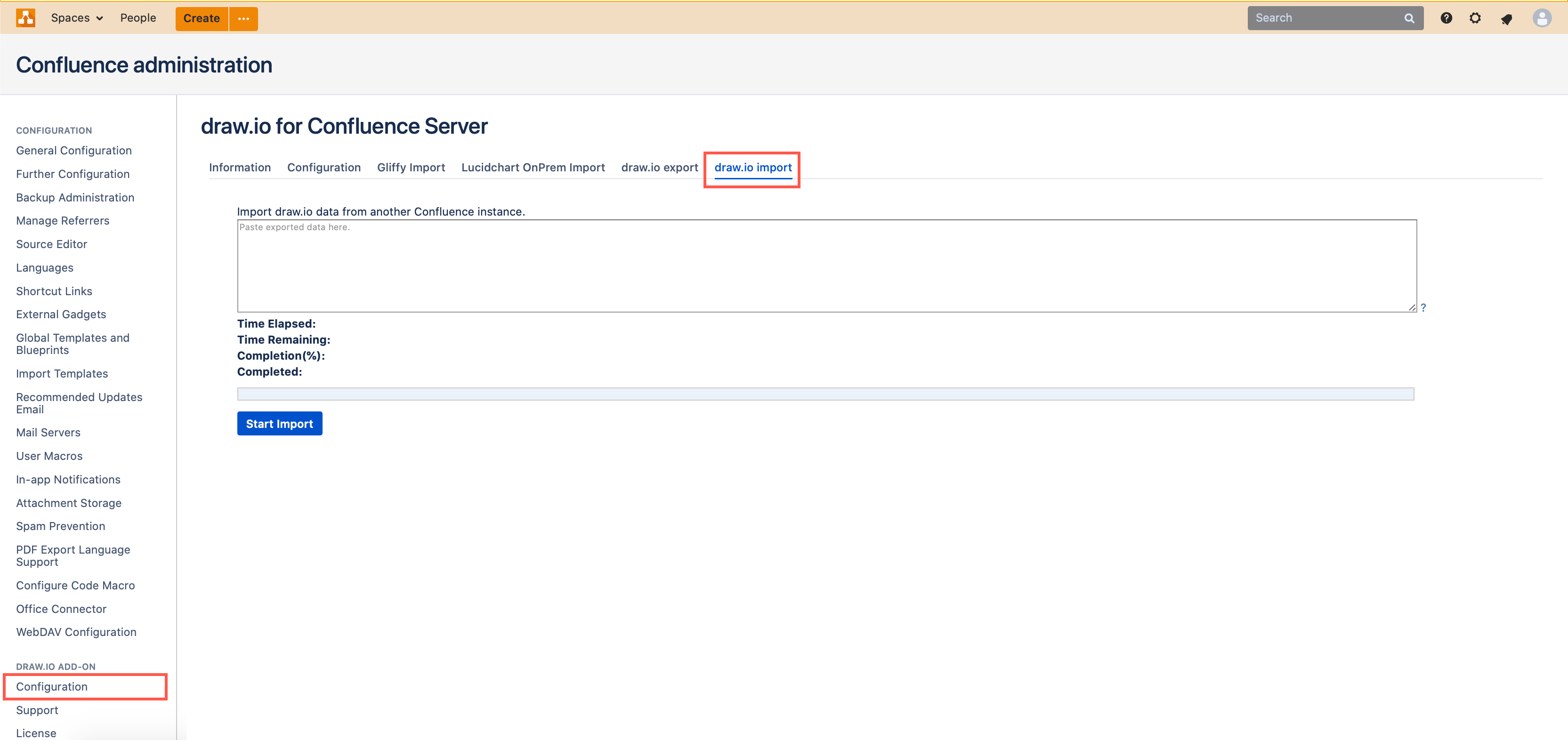Switch to the Information tab
The width and height of the screenshot is (1568, 740).
(239, 168)
